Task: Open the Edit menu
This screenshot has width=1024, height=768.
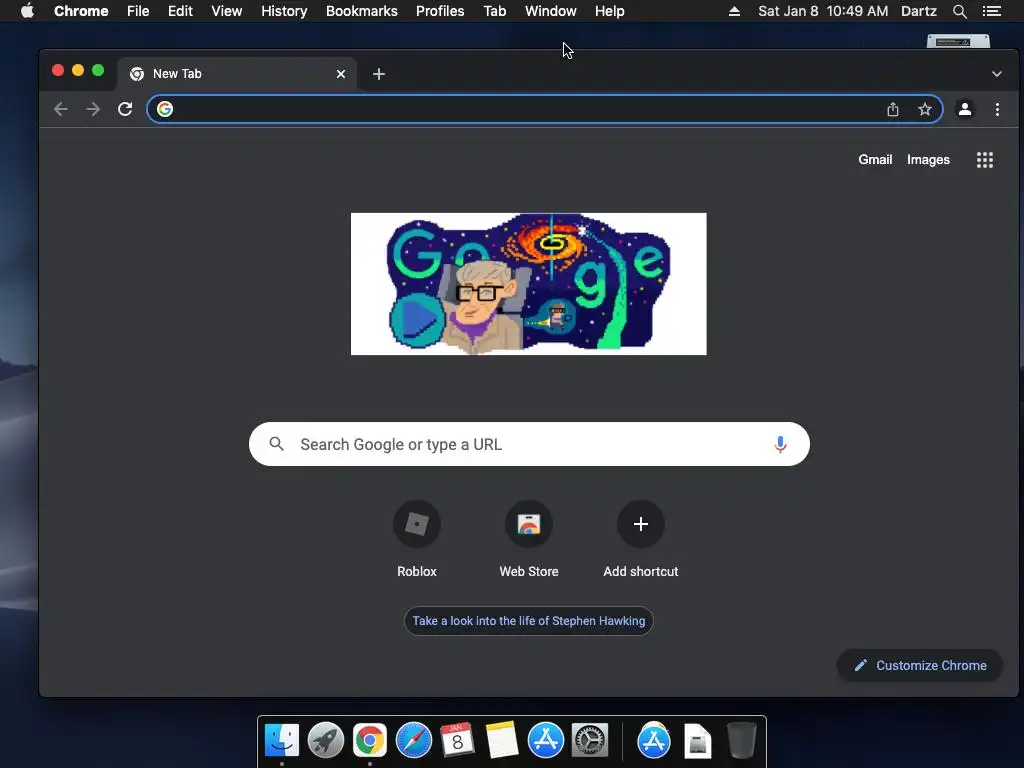Action: 180,11
